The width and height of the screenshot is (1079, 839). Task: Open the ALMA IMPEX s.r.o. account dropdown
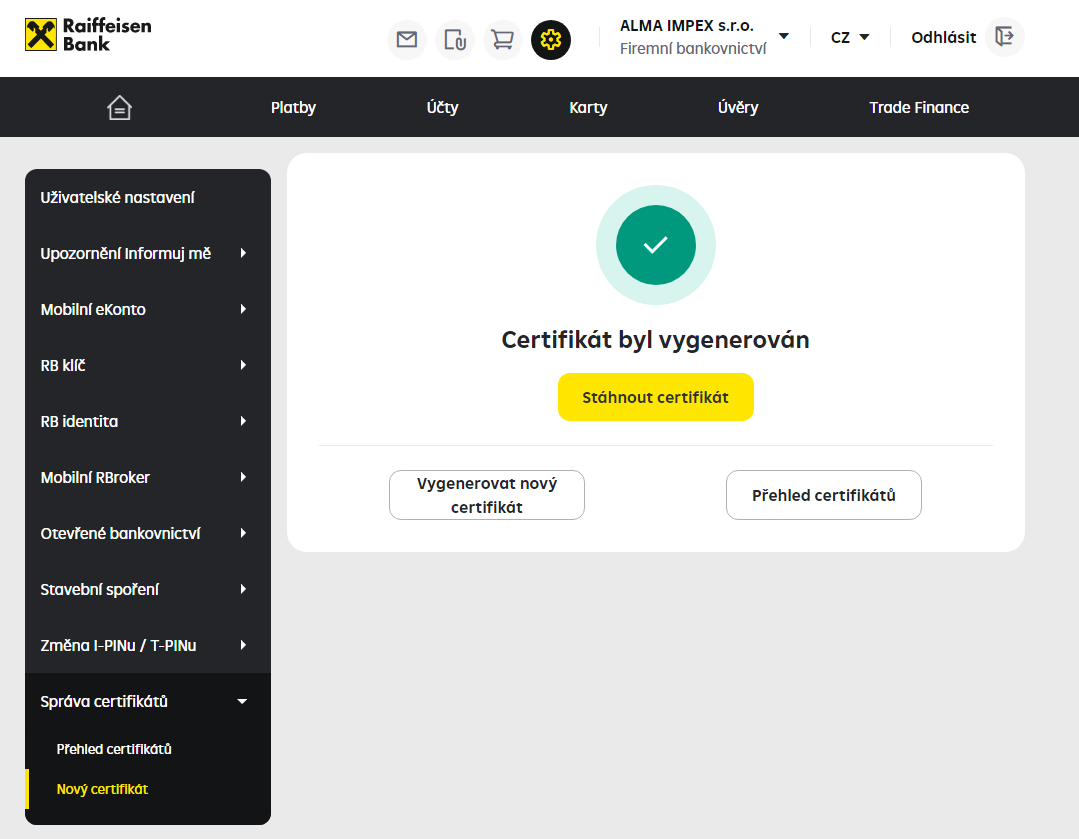point(783,36)
